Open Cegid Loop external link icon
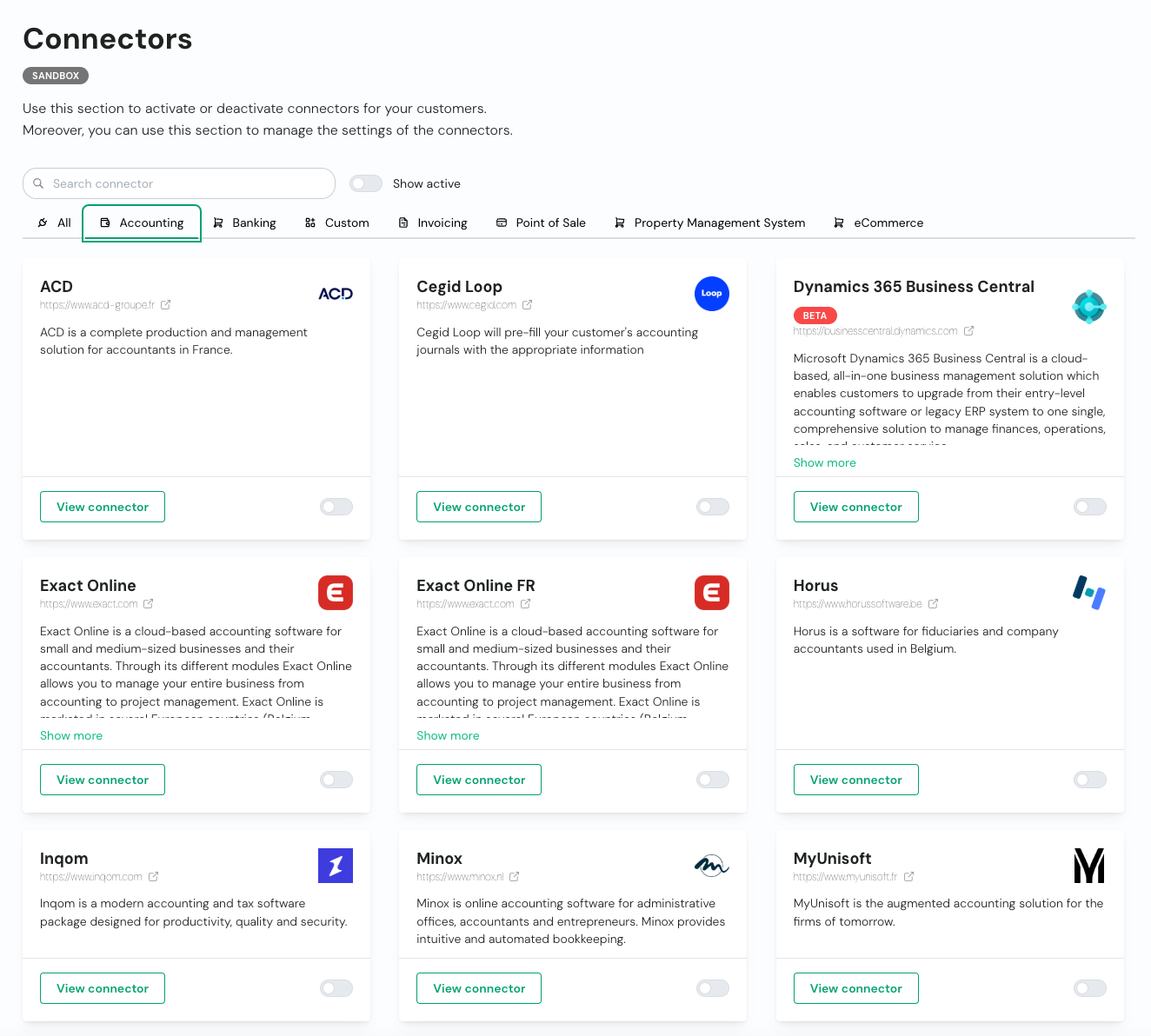The image size is (1151, 1036). [527, 305]
